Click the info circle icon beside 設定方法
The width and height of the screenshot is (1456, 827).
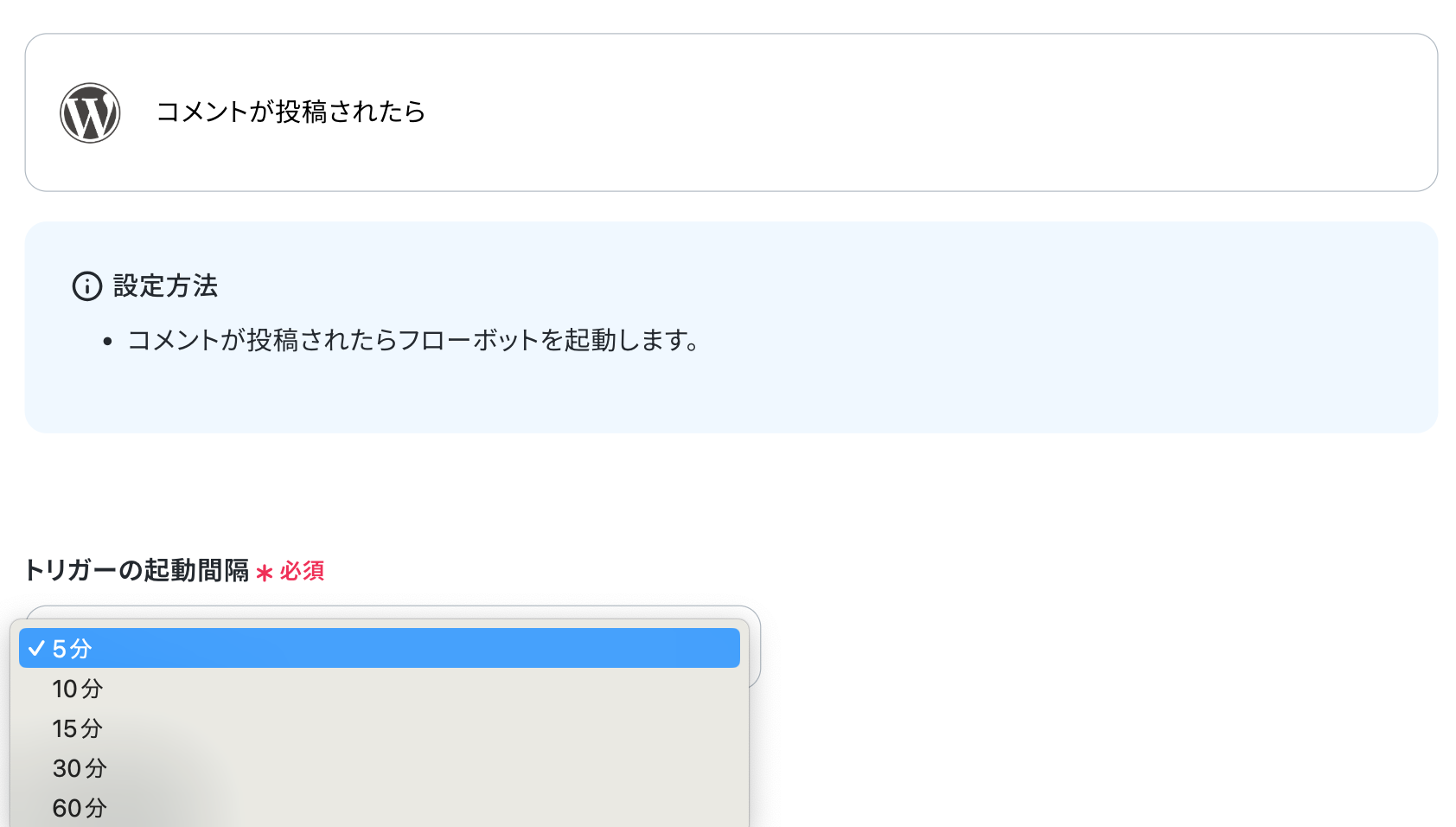point(86,286)
